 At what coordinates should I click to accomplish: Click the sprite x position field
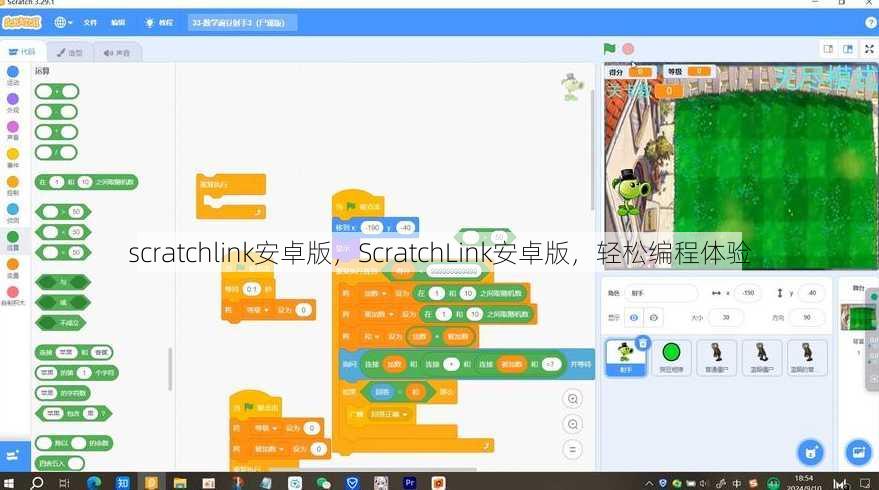pyautogui.click(x=748, y=293)
